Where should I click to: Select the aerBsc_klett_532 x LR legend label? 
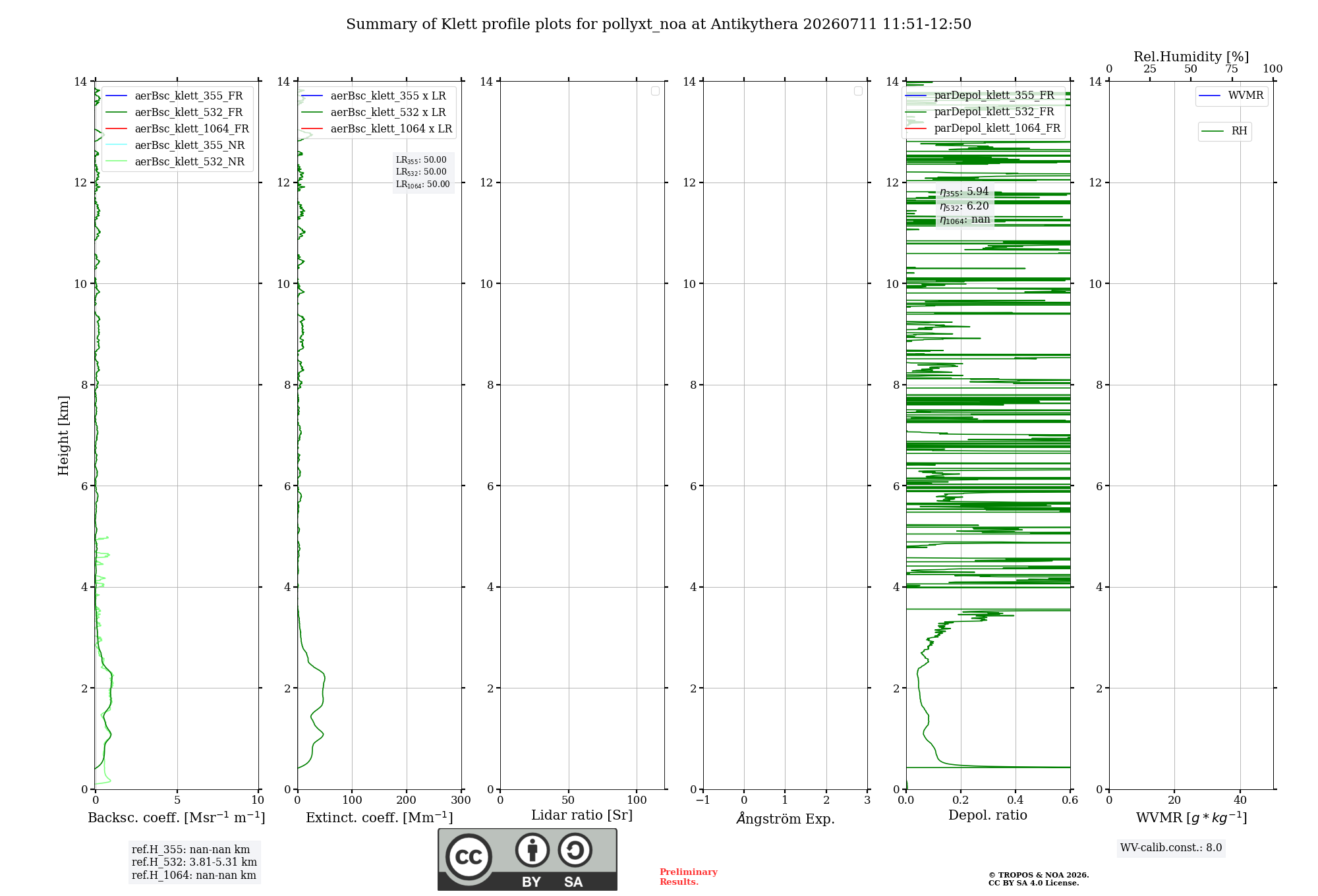click(x=388, y=113)
